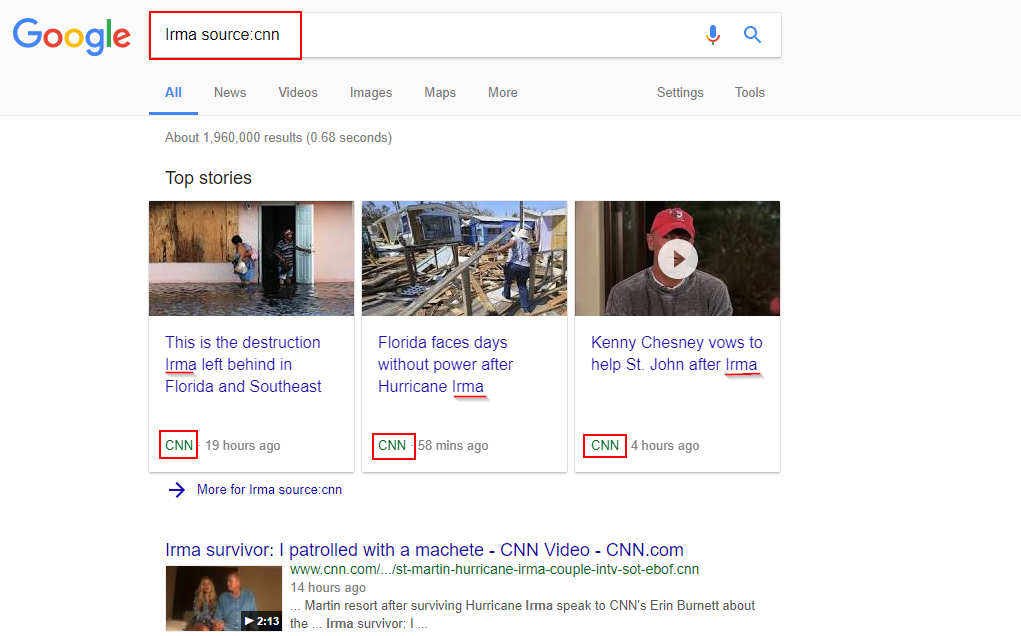
Task: Open 'Kenny Chesney vows to help St. John' story
Action: pos(677,353)
